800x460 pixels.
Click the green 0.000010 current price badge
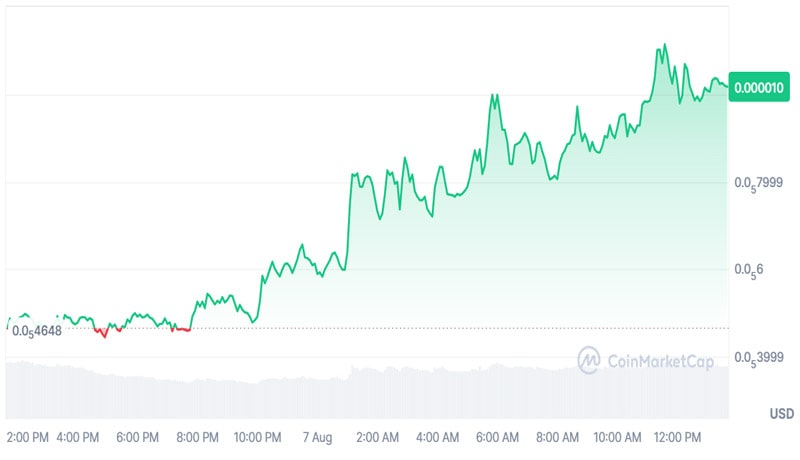pos(760,87)
